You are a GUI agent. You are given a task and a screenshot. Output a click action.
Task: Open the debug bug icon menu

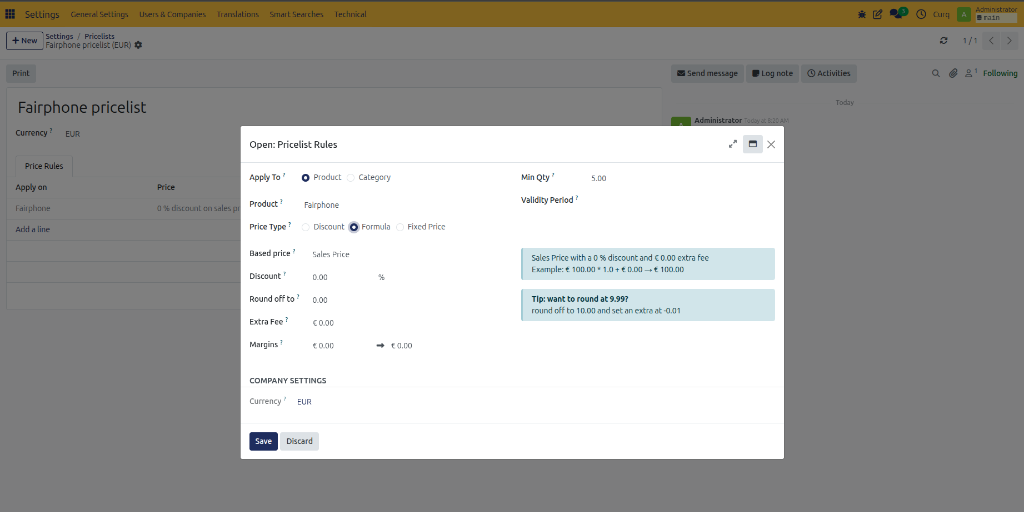pyautogui.click(x=862, y=14)
